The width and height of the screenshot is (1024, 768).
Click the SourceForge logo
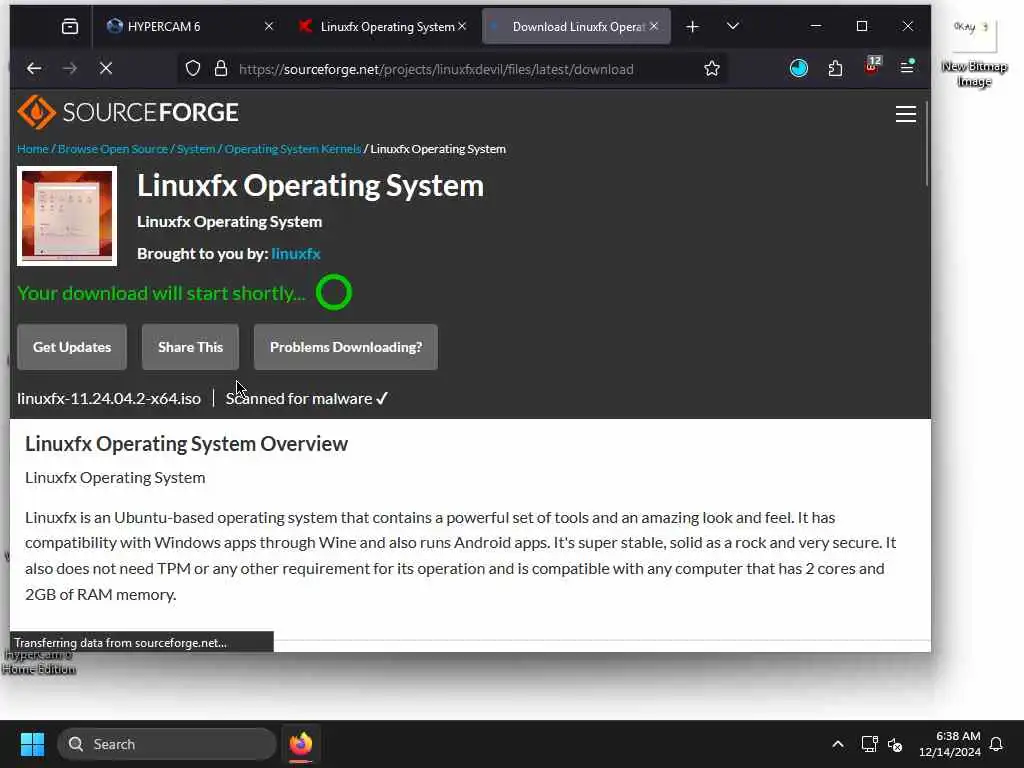128,112
